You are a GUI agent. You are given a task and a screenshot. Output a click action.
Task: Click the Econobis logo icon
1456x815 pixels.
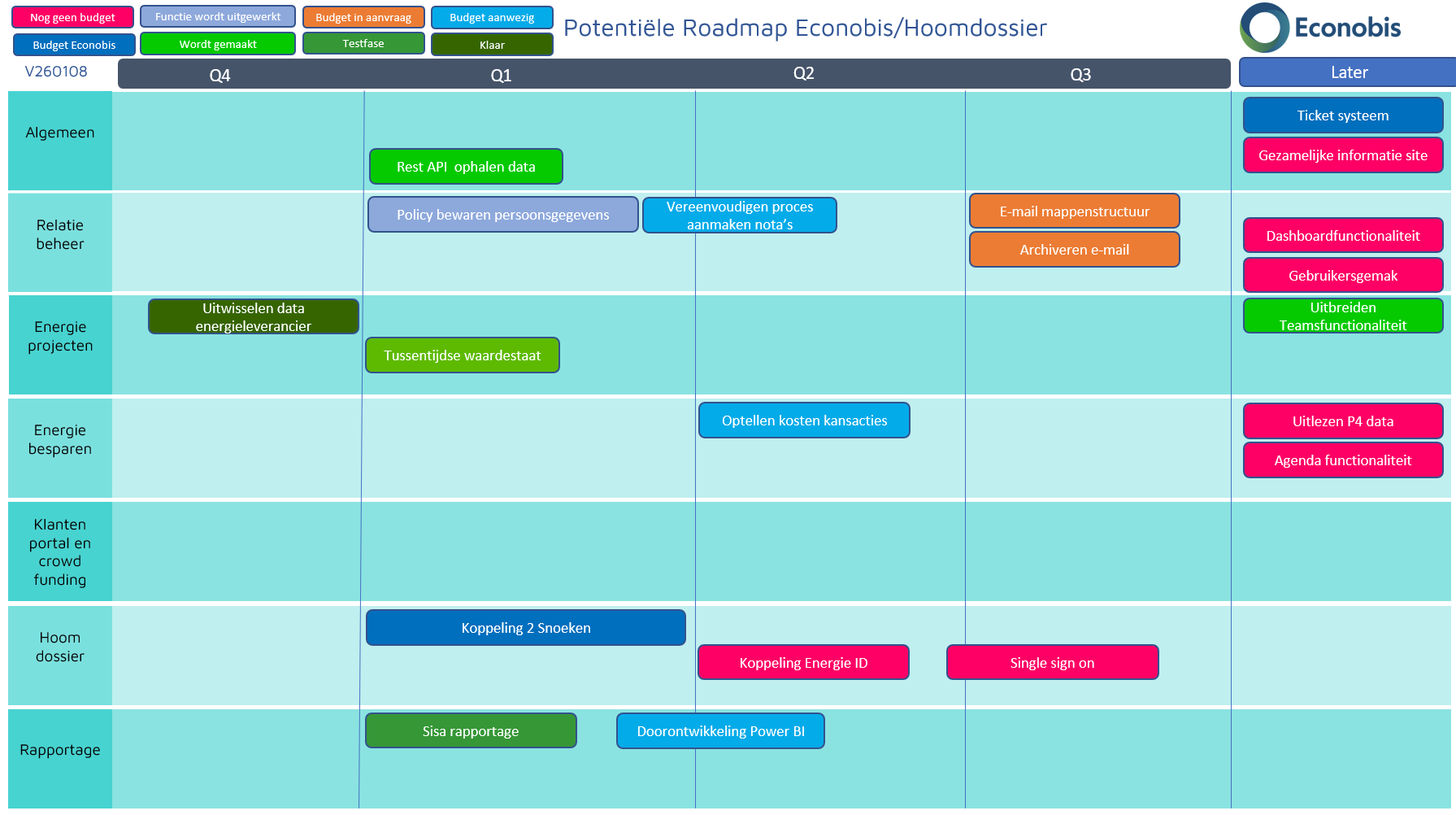pyautogui.click(x=1264, y=28)
